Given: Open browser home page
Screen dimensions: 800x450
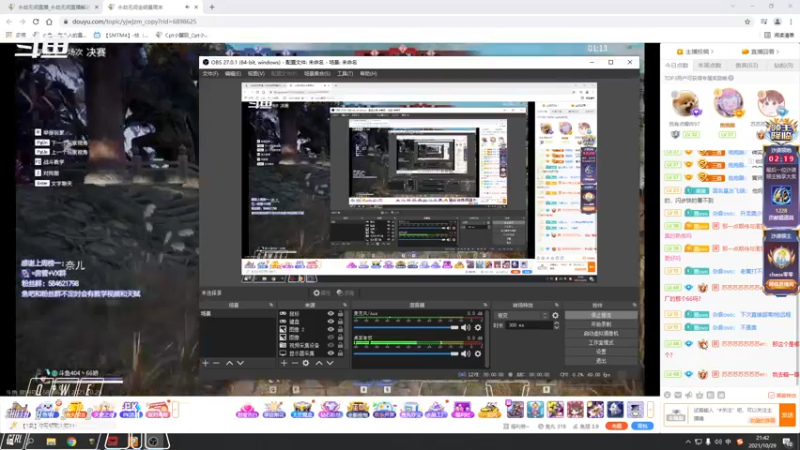Looking at the screenshot, I should coord(49,21).
